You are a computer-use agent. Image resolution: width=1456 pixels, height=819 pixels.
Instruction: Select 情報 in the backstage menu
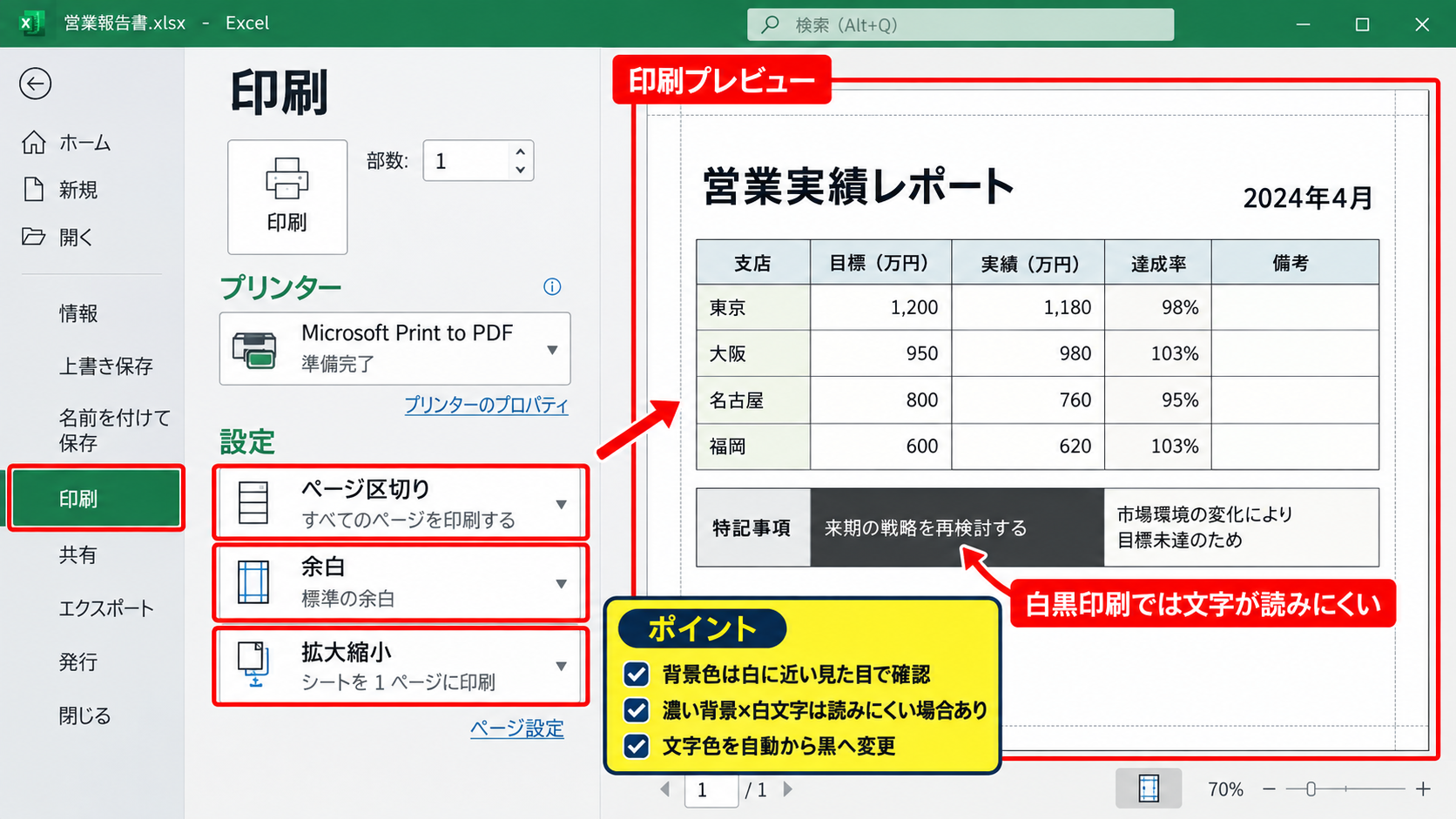click(78, 313)
